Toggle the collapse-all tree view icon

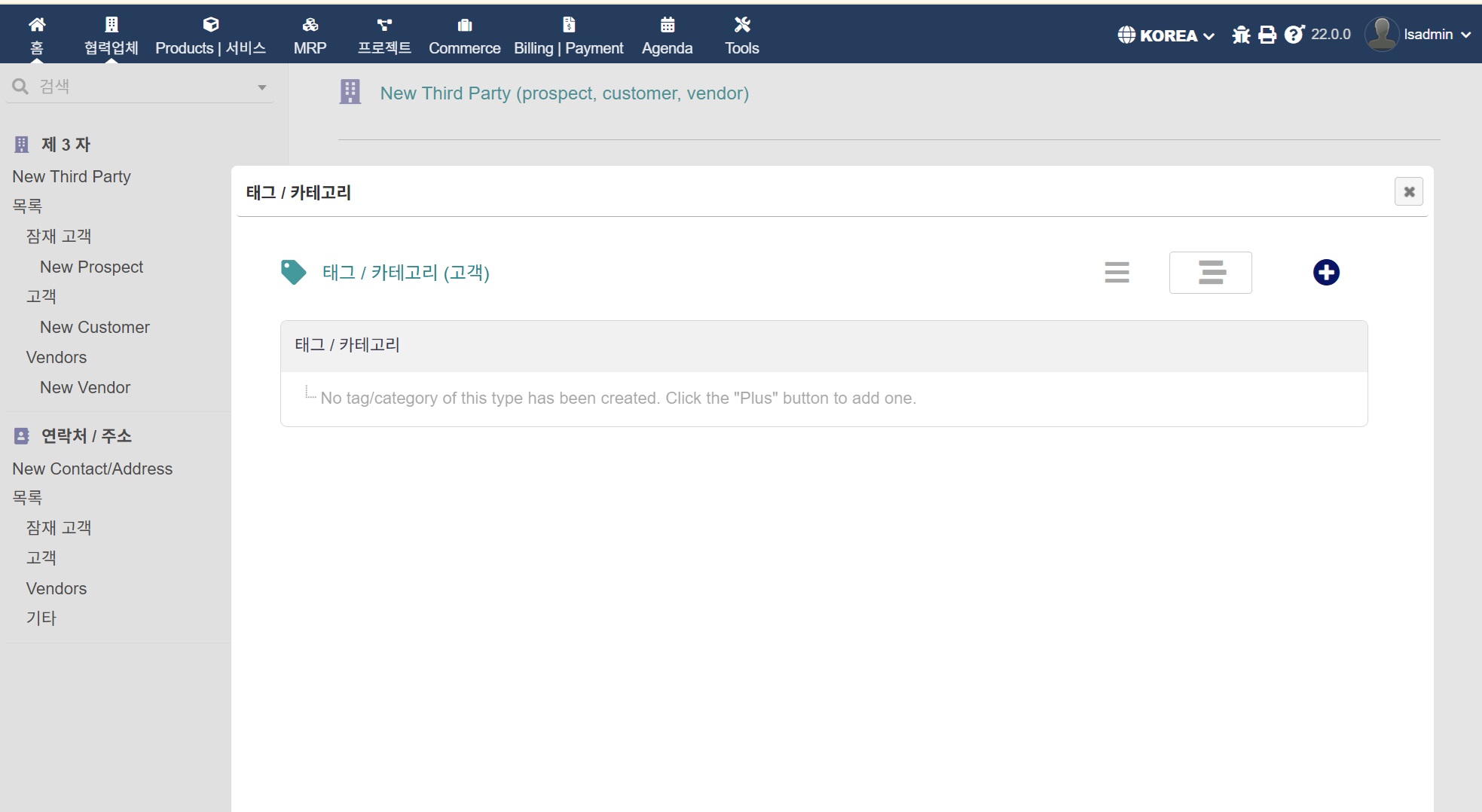point(1117,273)
